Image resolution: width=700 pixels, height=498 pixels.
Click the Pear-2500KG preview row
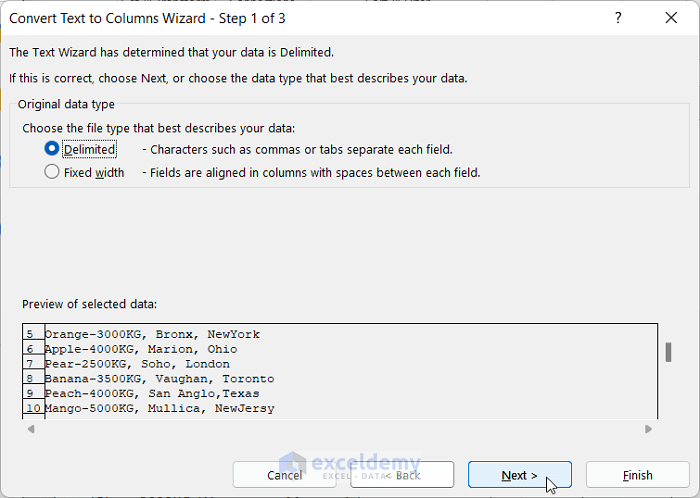(x=137, y=364)
